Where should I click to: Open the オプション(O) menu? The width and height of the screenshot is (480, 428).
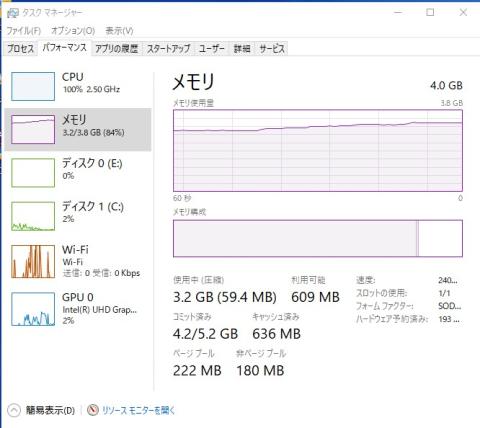tap(73, 31)
